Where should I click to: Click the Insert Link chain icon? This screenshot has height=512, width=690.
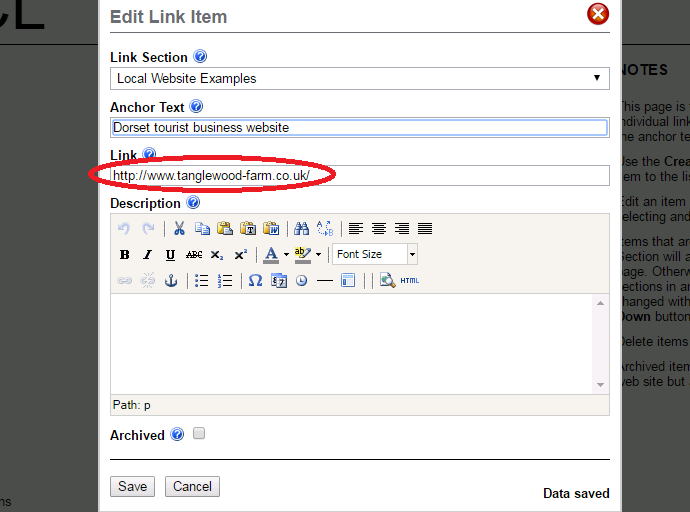click(x=125, y=280)
